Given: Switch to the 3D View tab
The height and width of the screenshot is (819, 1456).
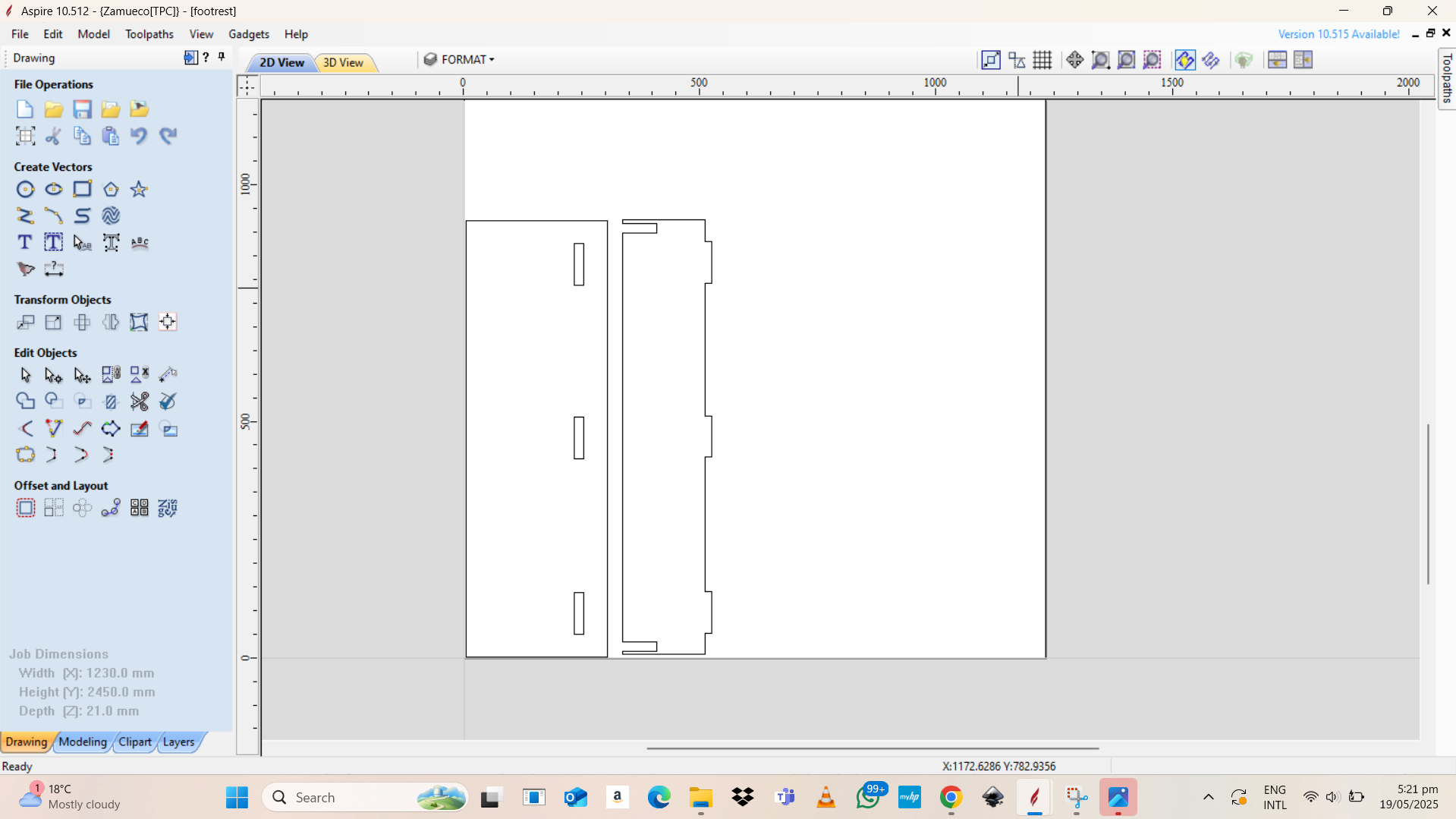Looking at the screenshot, I should pyautogui.click(x=343, y=62).
